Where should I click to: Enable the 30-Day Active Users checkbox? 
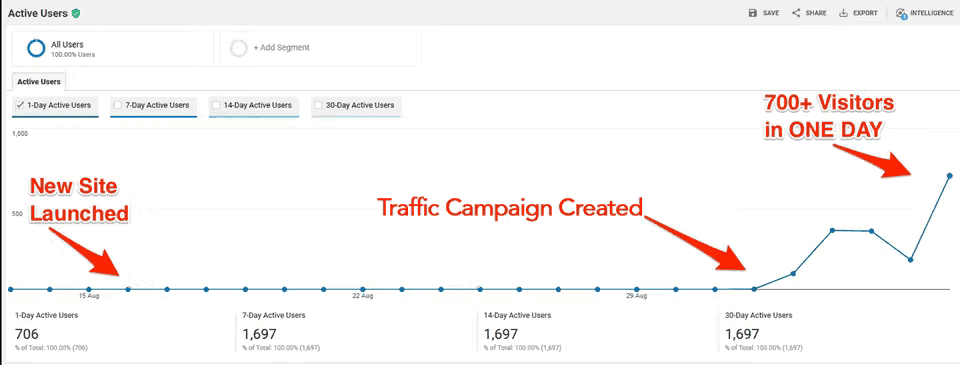pos(318,105)
